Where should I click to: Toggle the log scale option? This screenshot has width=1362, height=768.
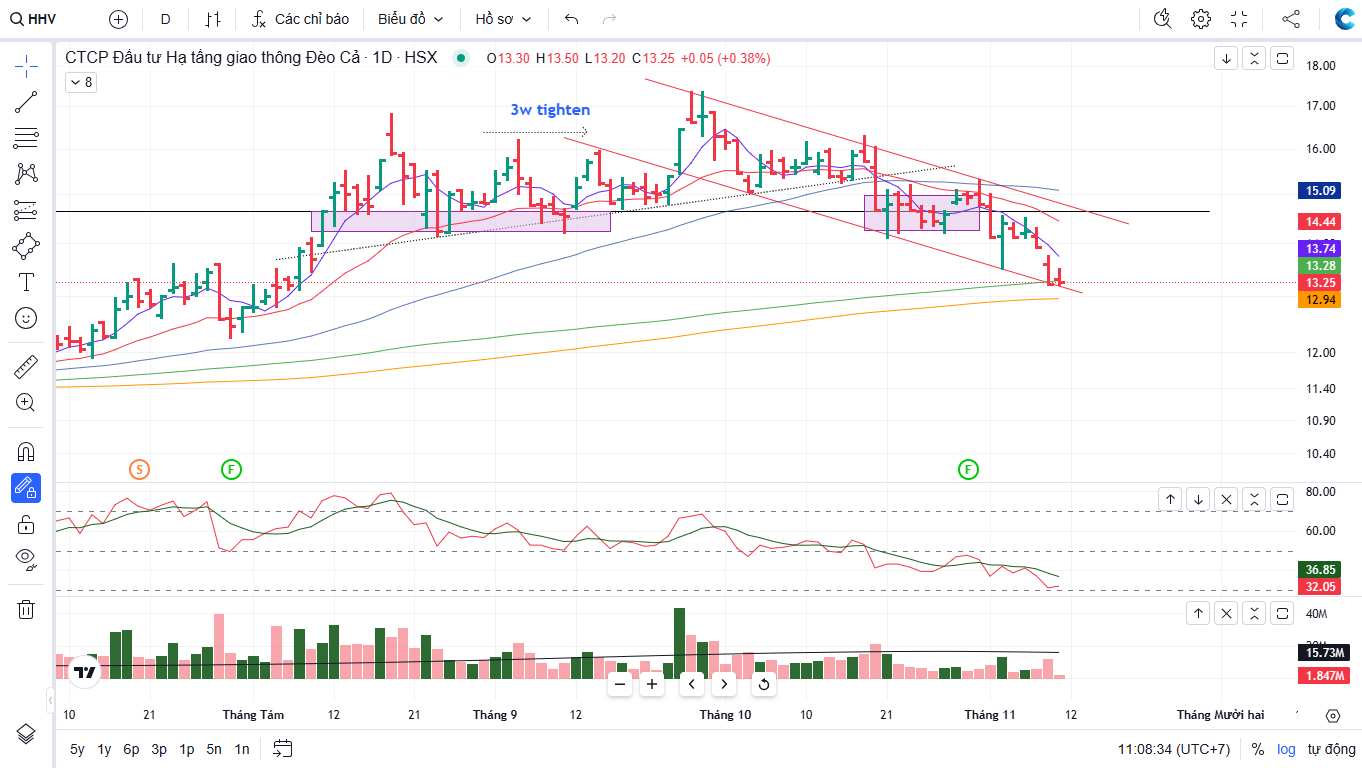tap(1286, 749)
